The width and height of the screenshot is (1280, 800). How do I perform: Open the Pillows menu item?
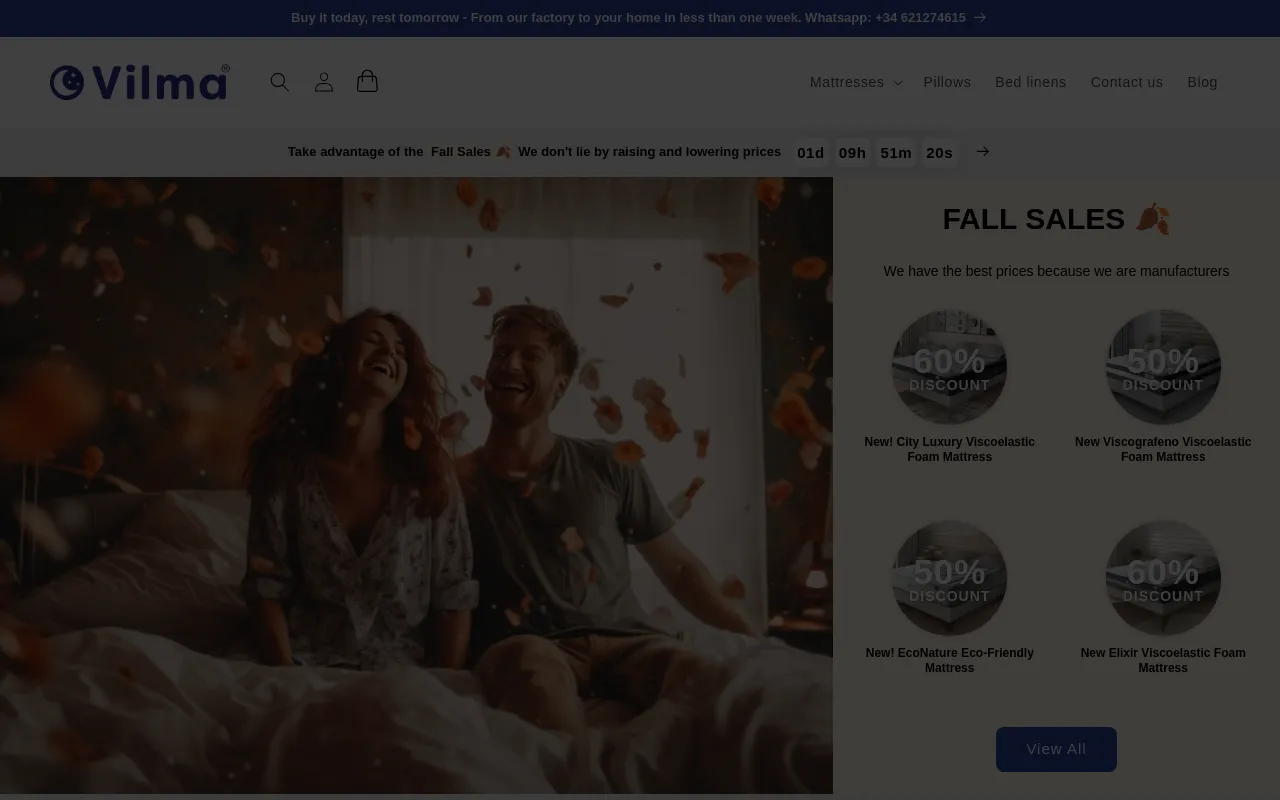(947, 82)
